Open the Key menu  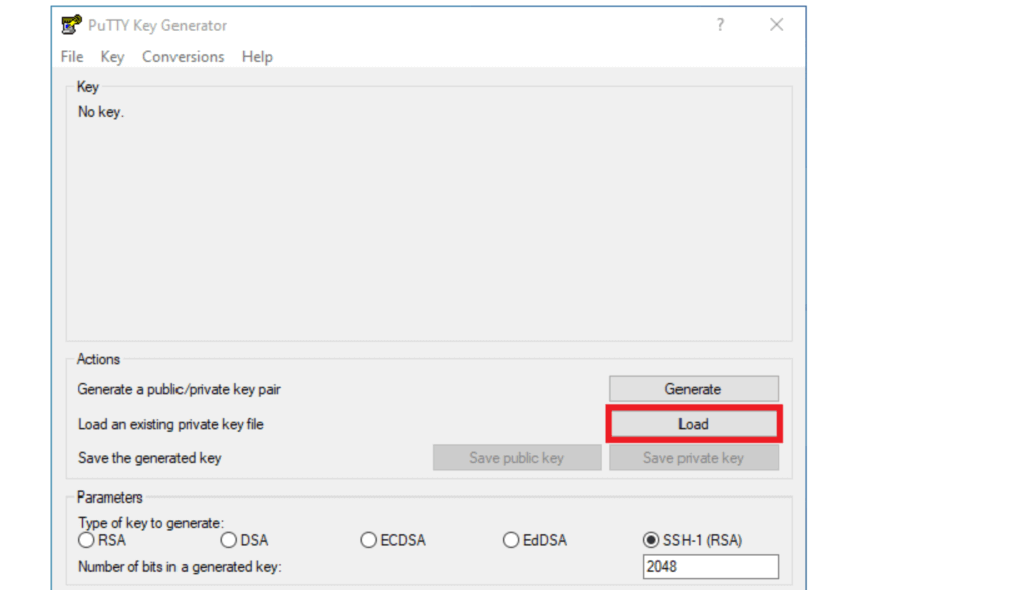click(112, 57)
